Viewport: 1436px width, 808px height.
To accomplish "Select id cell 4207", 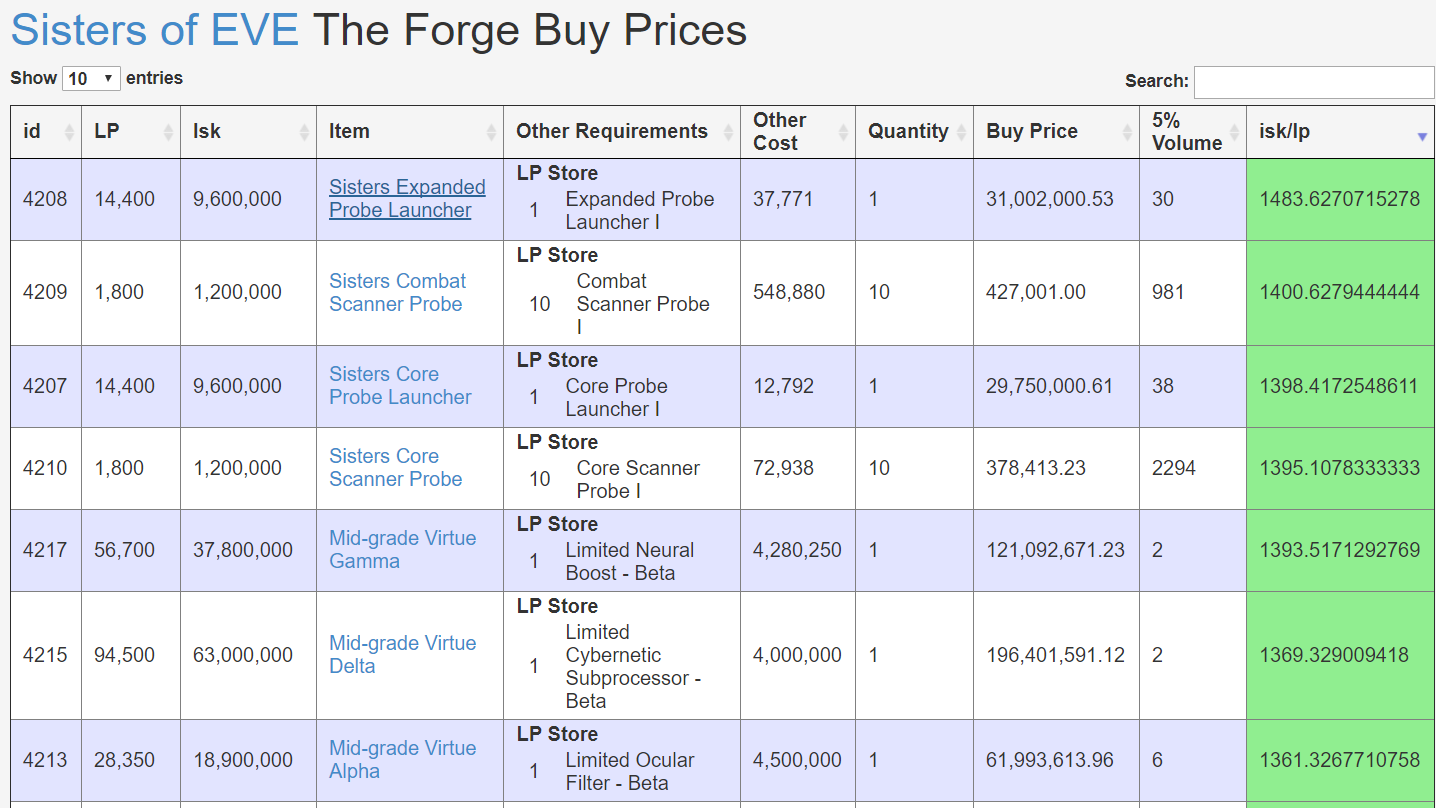I will 45,386.
